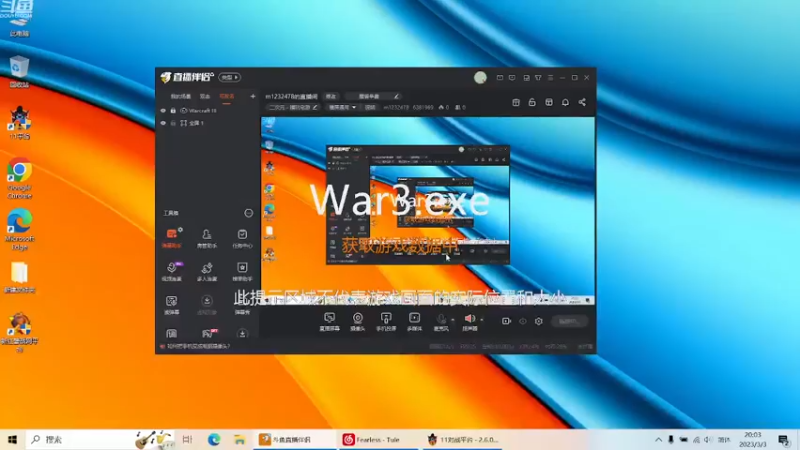Open the Windows Start menu
800x450 pixels.
point(12,439)
